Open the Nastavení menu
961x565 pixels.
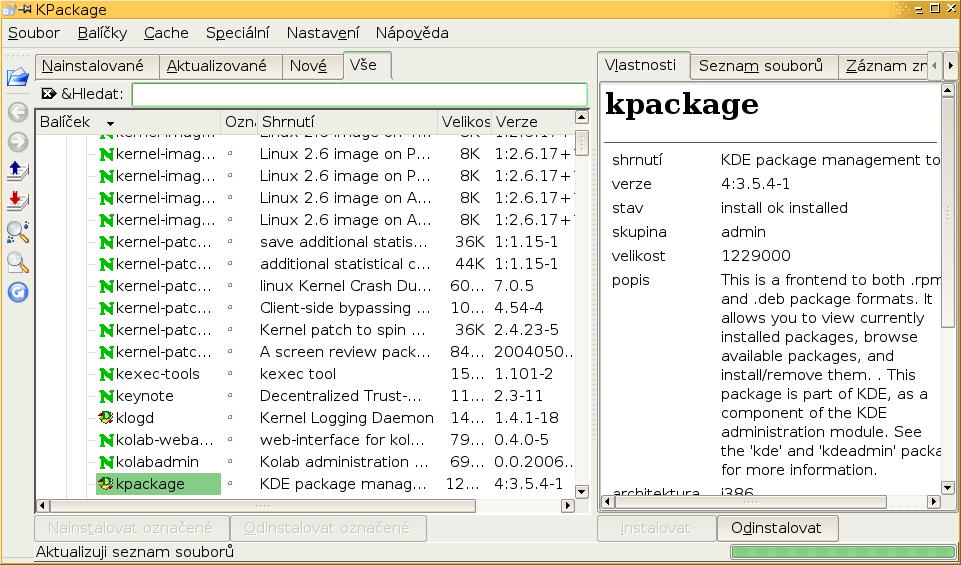coord(323,33)
